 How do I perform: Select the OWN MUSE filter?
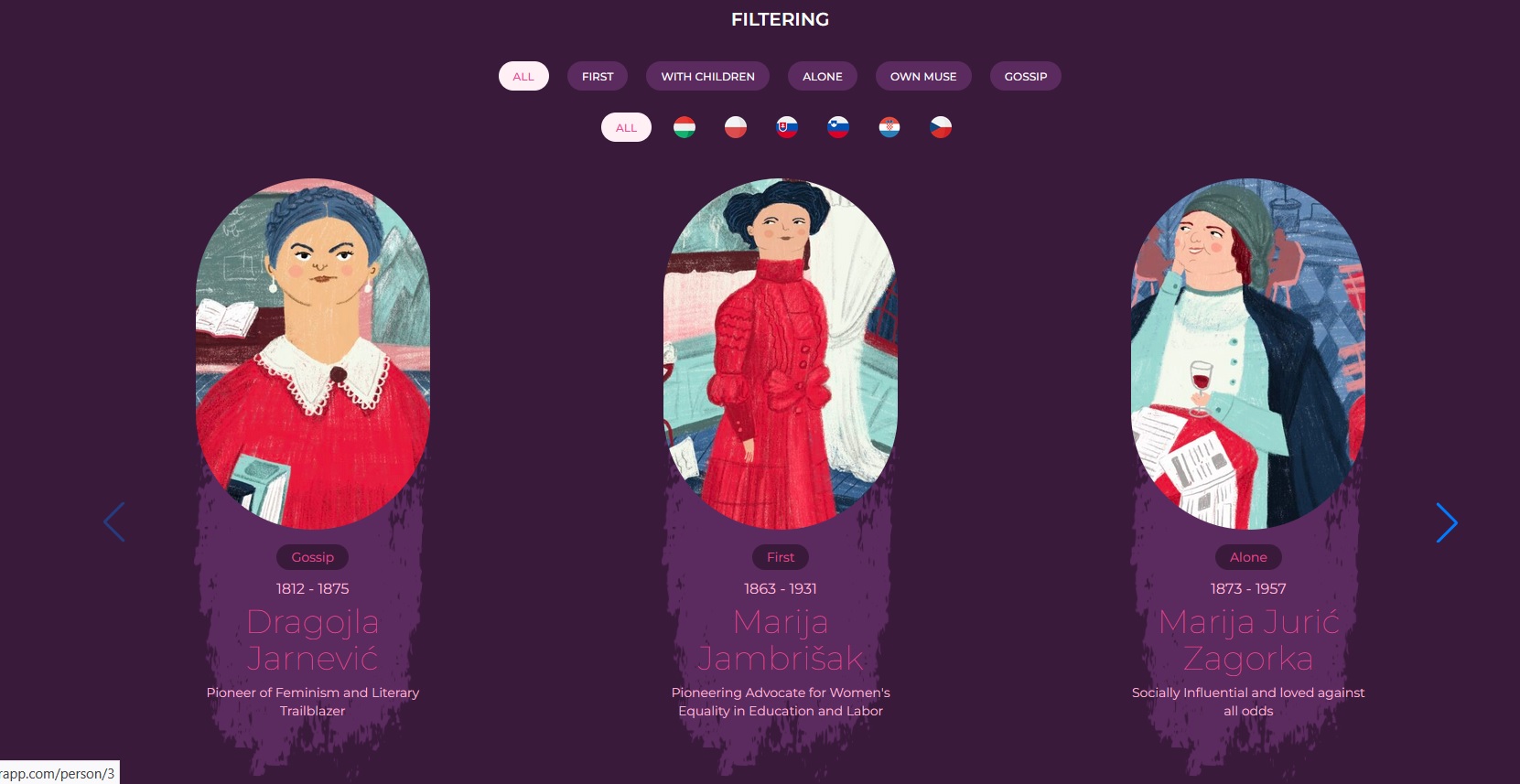[923, 76]
